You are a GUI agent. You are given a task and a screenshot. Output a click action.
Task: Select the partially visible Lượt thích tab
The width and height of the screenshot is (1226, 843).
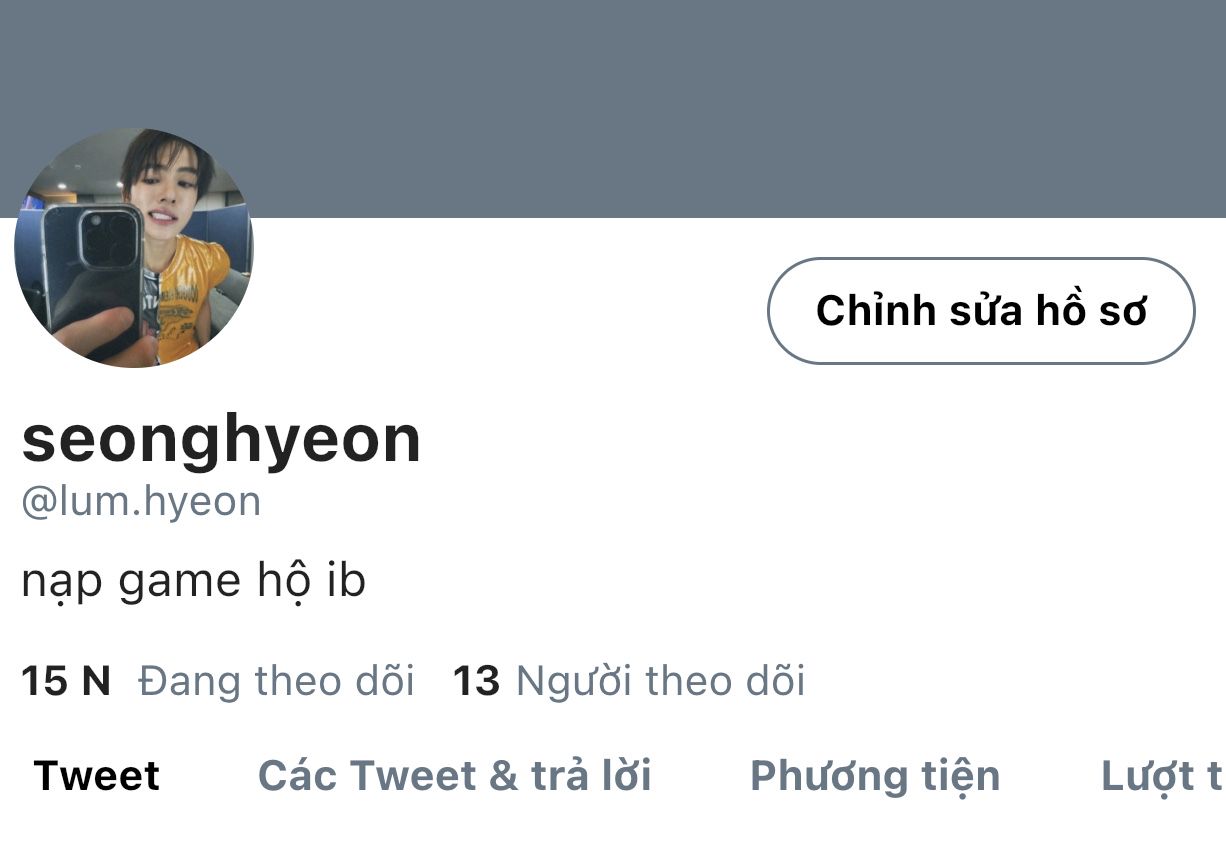click(x=1163, y=776)
